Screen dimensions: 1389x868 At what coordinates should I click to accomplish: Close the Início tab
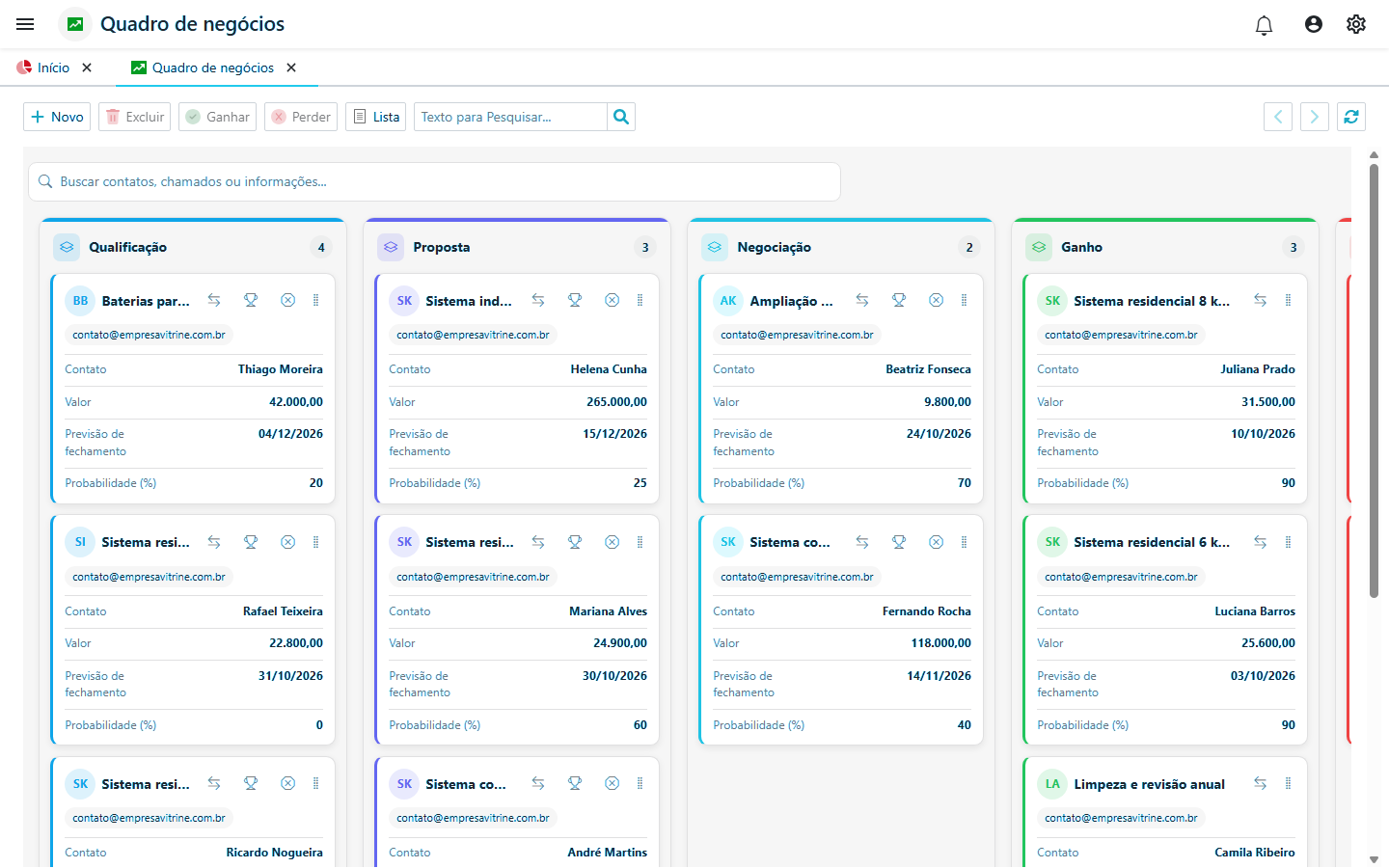coord(87,68)
